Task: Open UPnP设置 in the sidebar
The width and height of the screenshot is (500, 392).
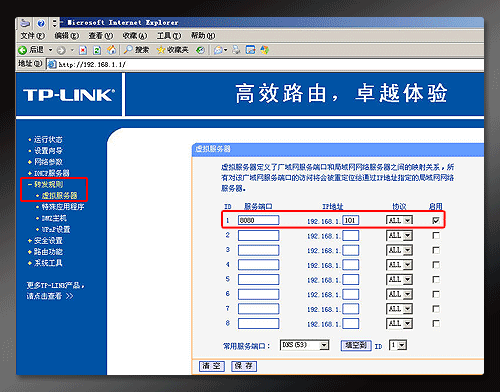Action: click(56, 230)
